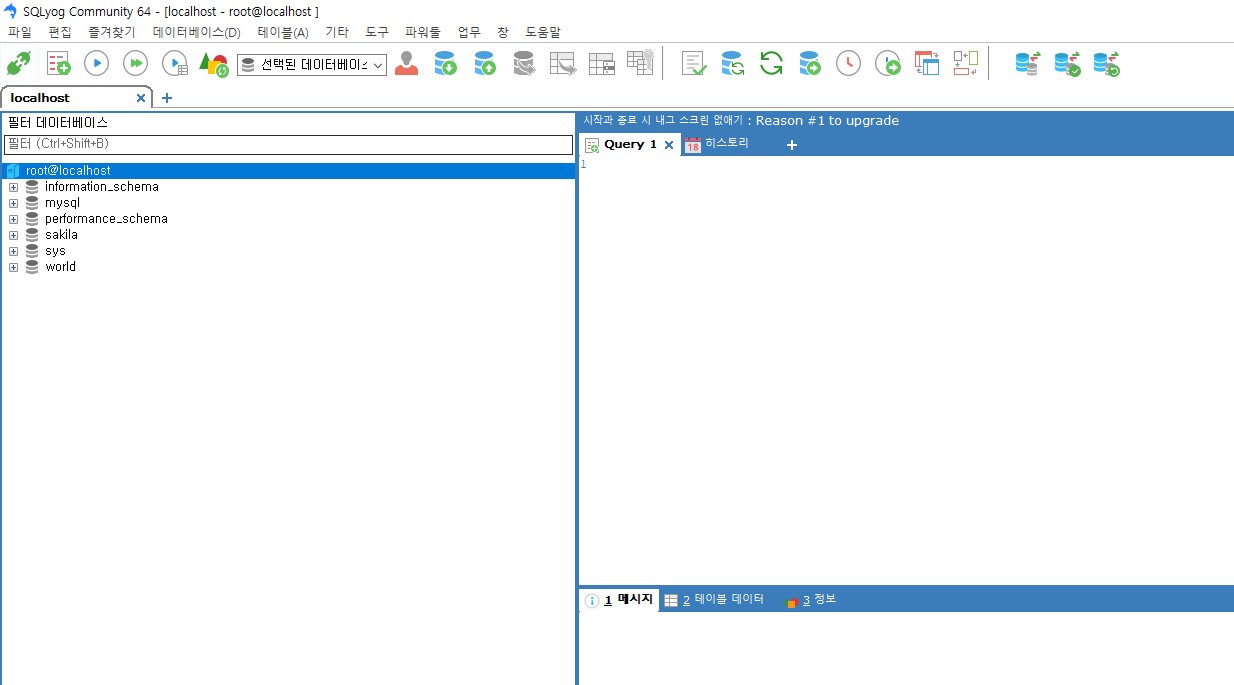Screen dimensions: 1234x685
Task: Click the database with down-arrow import icon
Action: point(446,64)
